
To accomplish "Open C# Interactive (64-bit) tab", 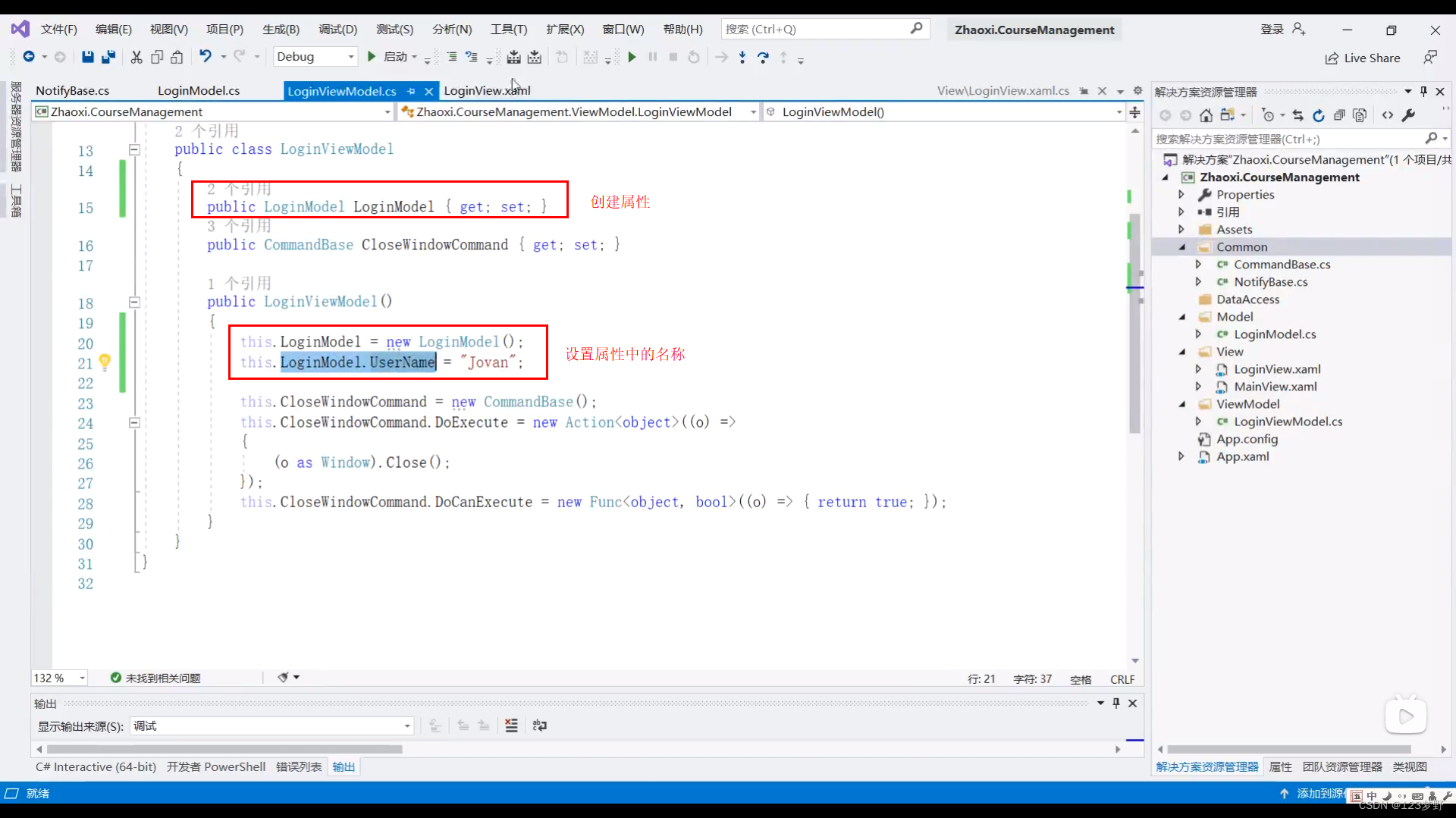I will coord(96,766).
